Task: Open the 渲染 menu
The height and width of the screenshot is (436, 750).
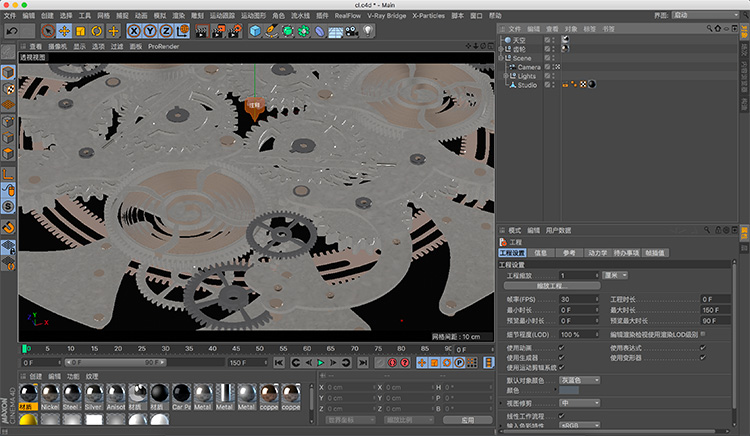Action: pos(178,15)
